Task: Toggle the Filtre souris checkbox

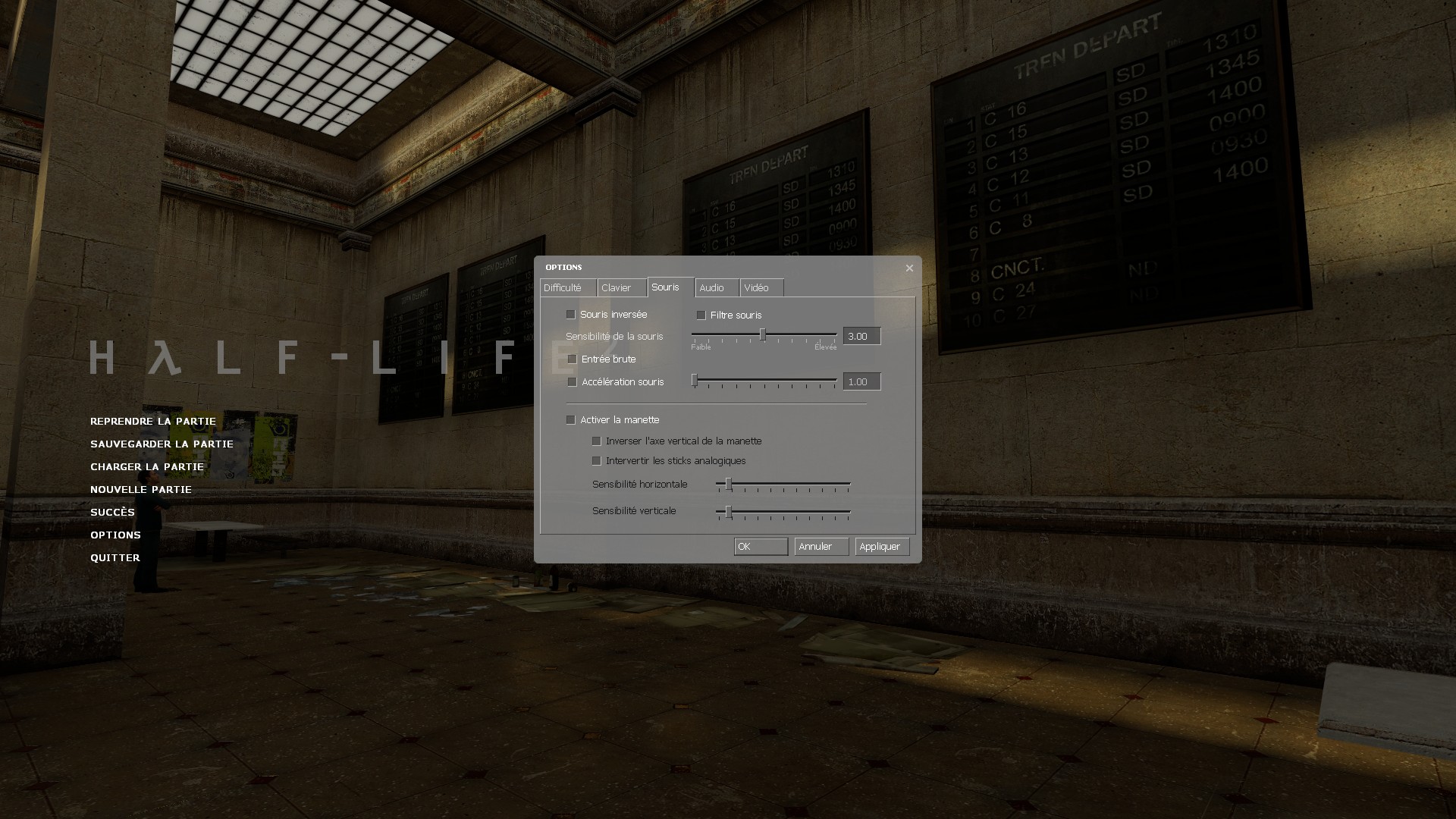Action: pos(701,315)
